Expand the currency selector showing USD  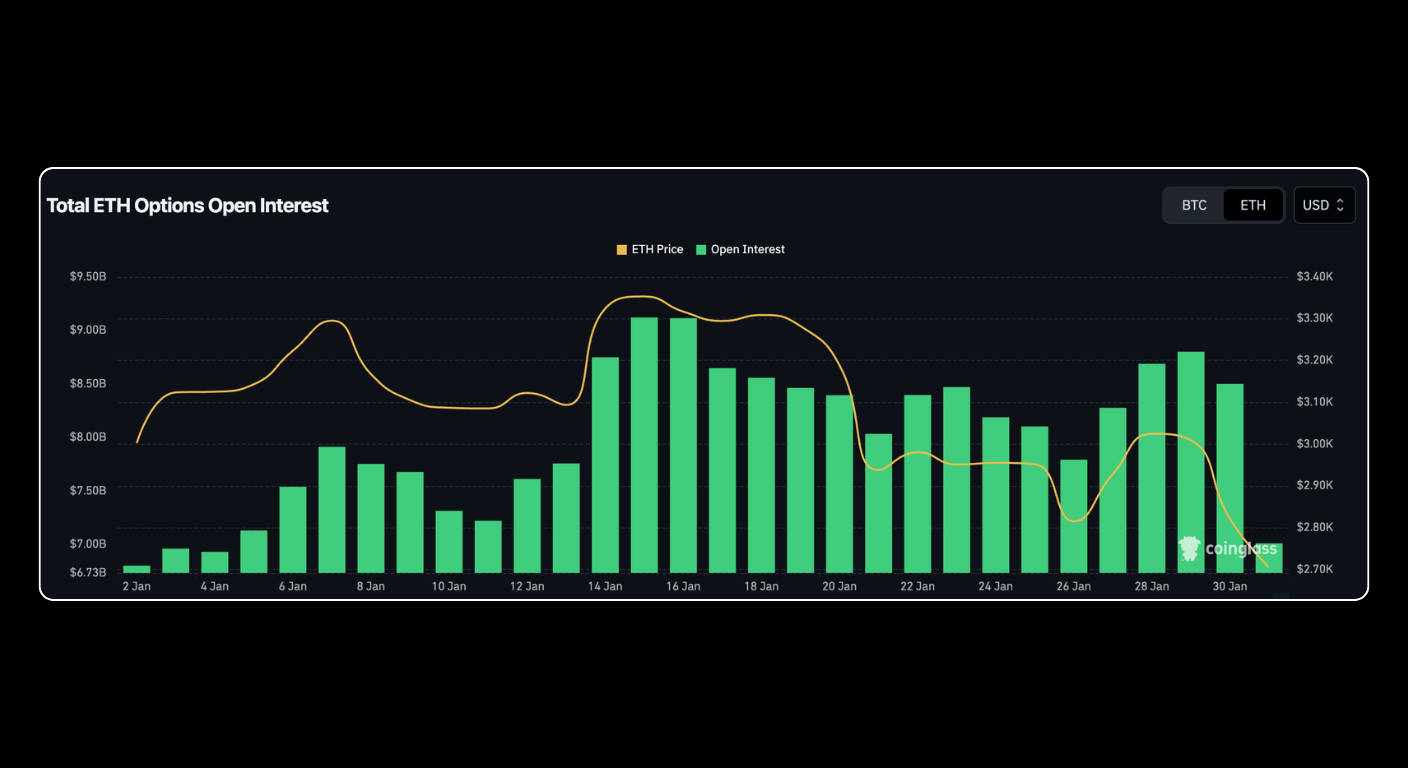point(1324,205)
